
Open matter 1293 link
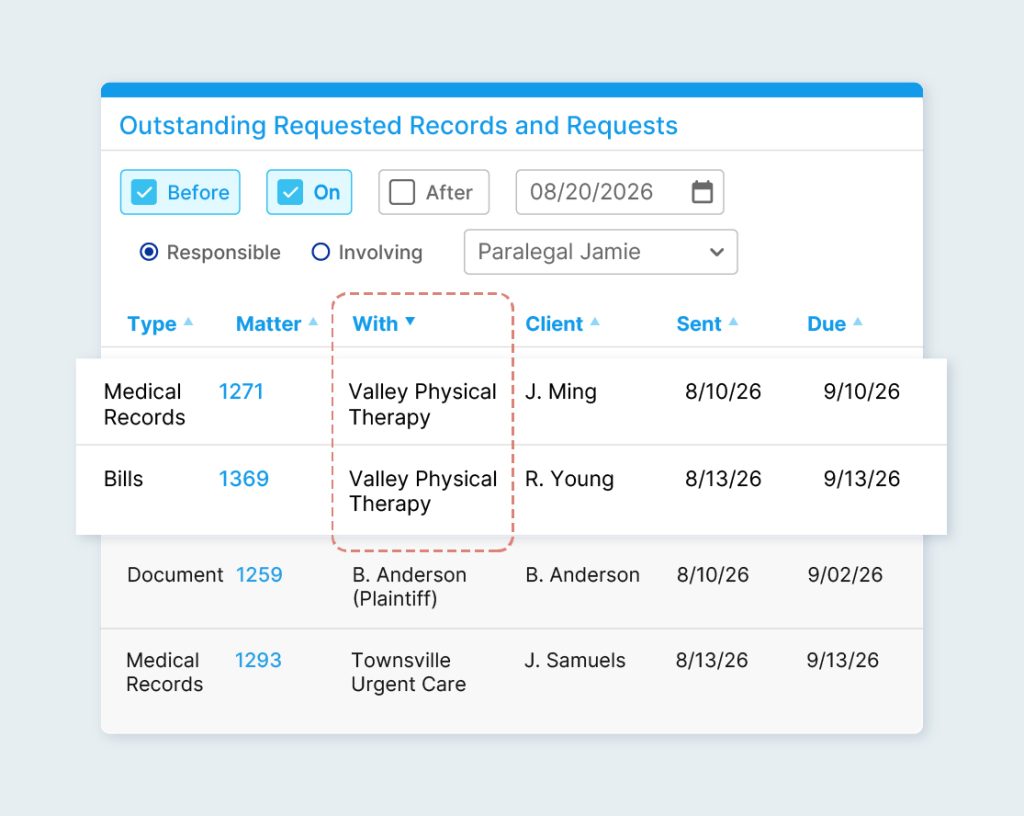pos(258,660)
